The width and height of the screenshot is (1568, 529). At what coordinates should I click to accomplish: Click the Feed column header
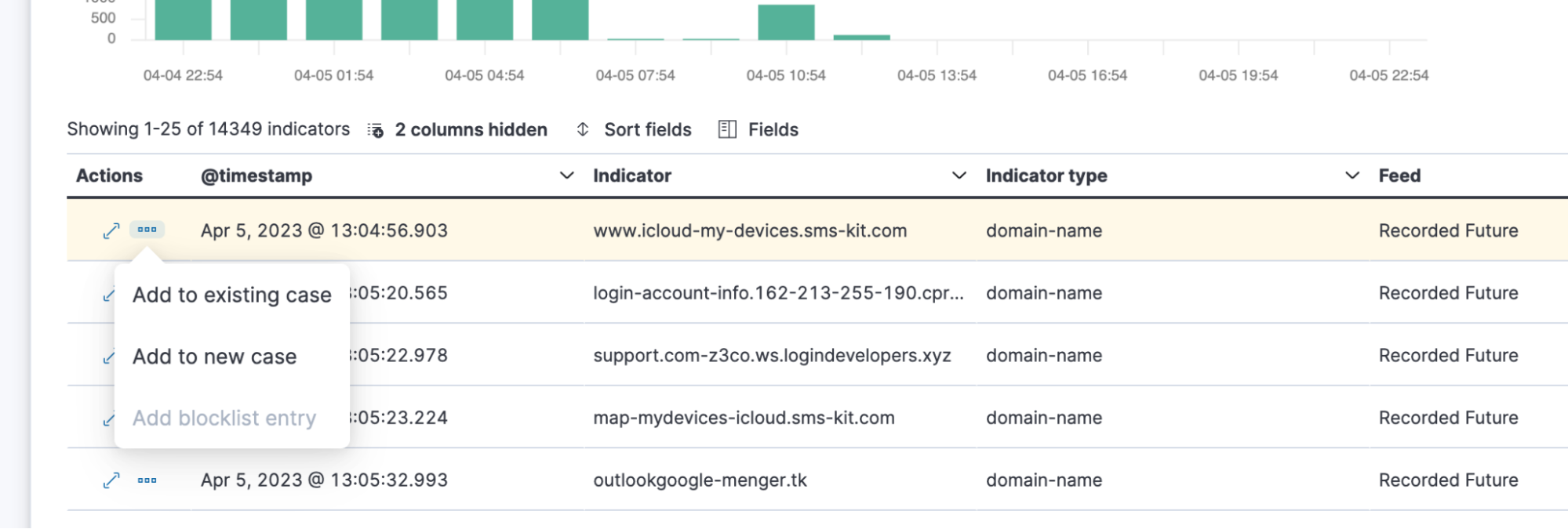point(1399,176)
